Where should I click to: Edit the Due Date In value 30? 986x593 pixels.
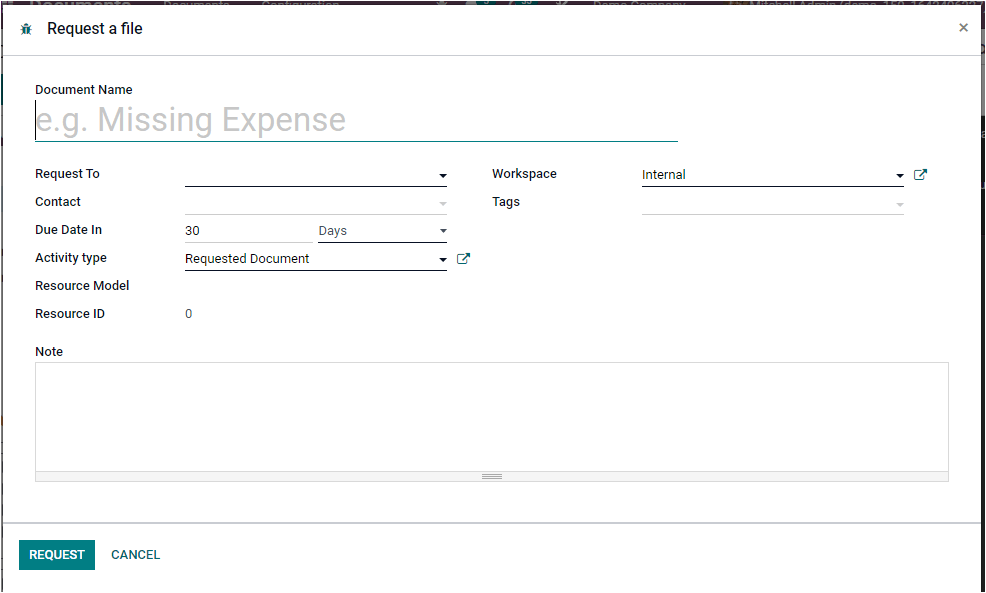coord(248,231)
